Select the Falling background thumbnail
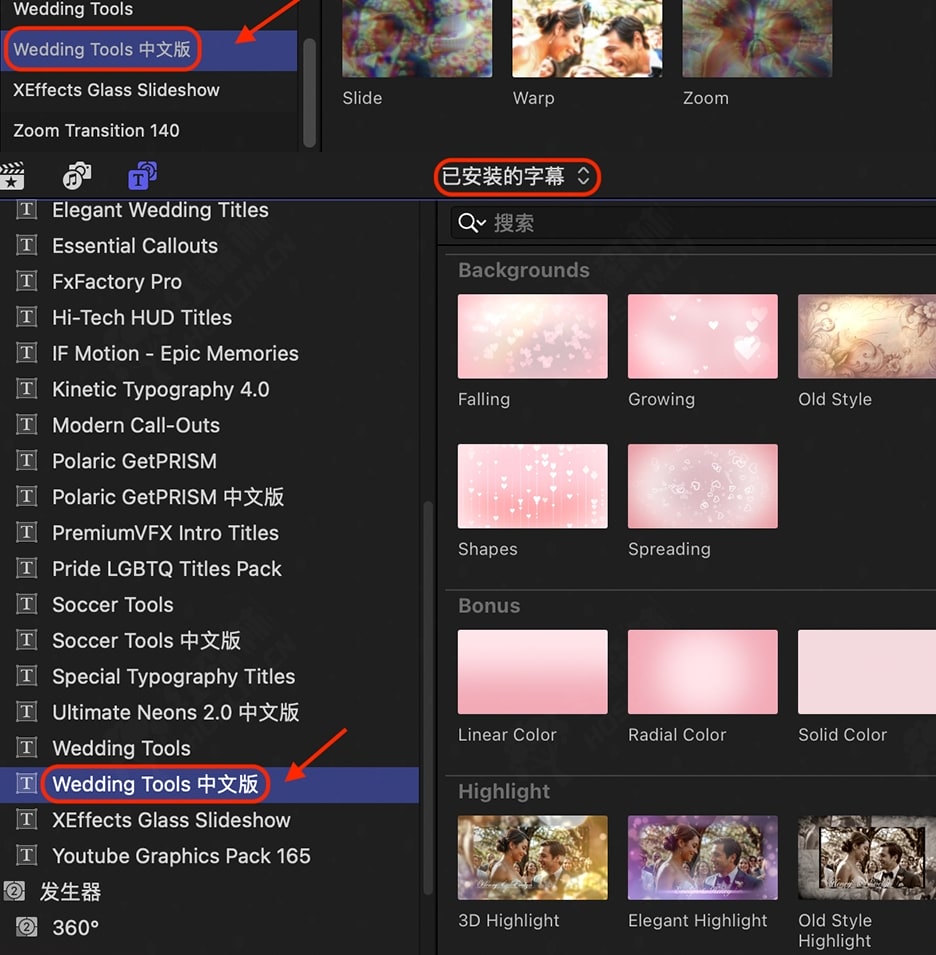The width and height of the screenshot is (936, 955). [532, 336]
